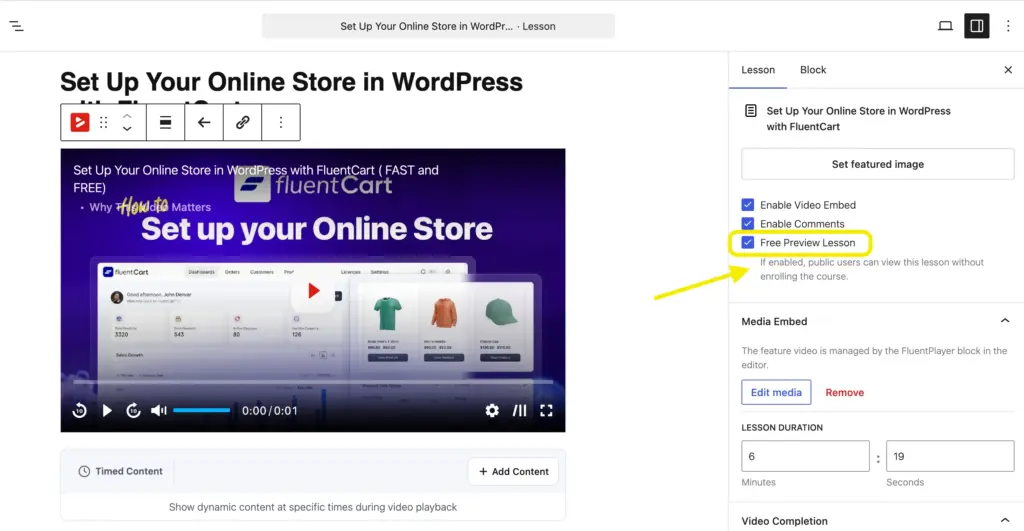1024x531 pixels.
Task: Enter fullscreen mode on the video
Action: pos(546,410)
